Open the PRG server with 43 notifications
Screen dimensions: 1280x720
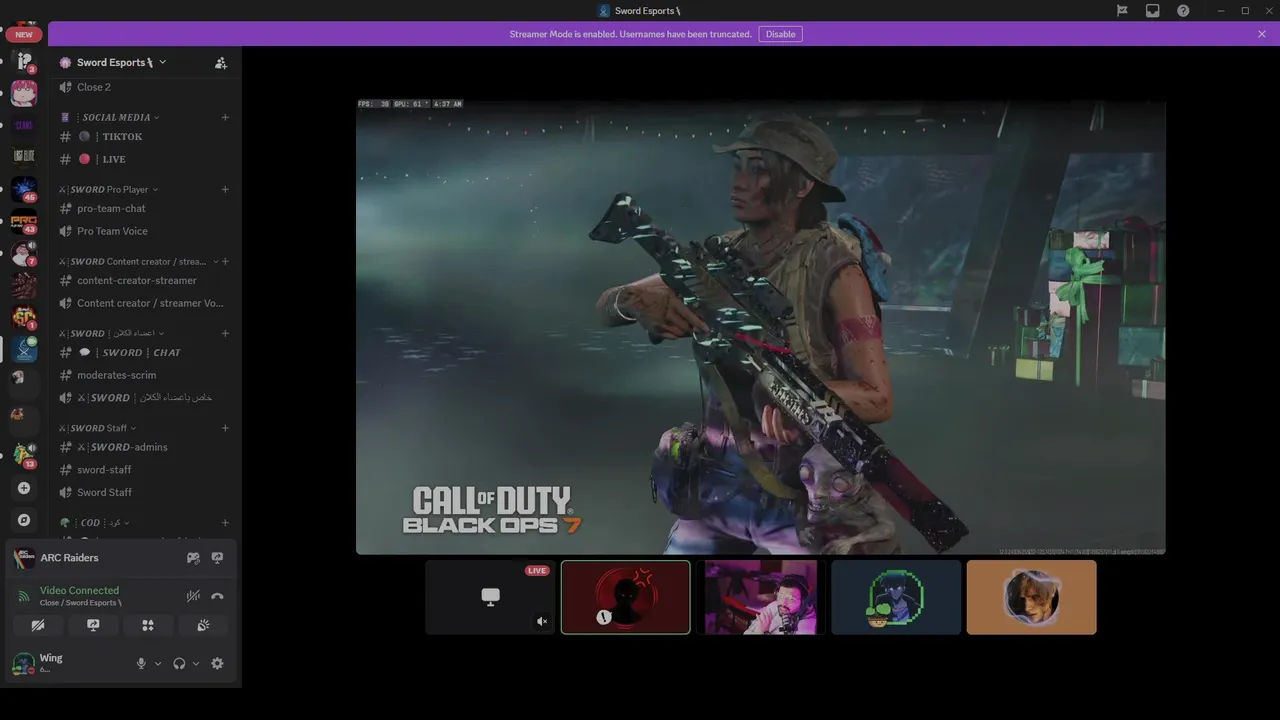coord(24,220)
